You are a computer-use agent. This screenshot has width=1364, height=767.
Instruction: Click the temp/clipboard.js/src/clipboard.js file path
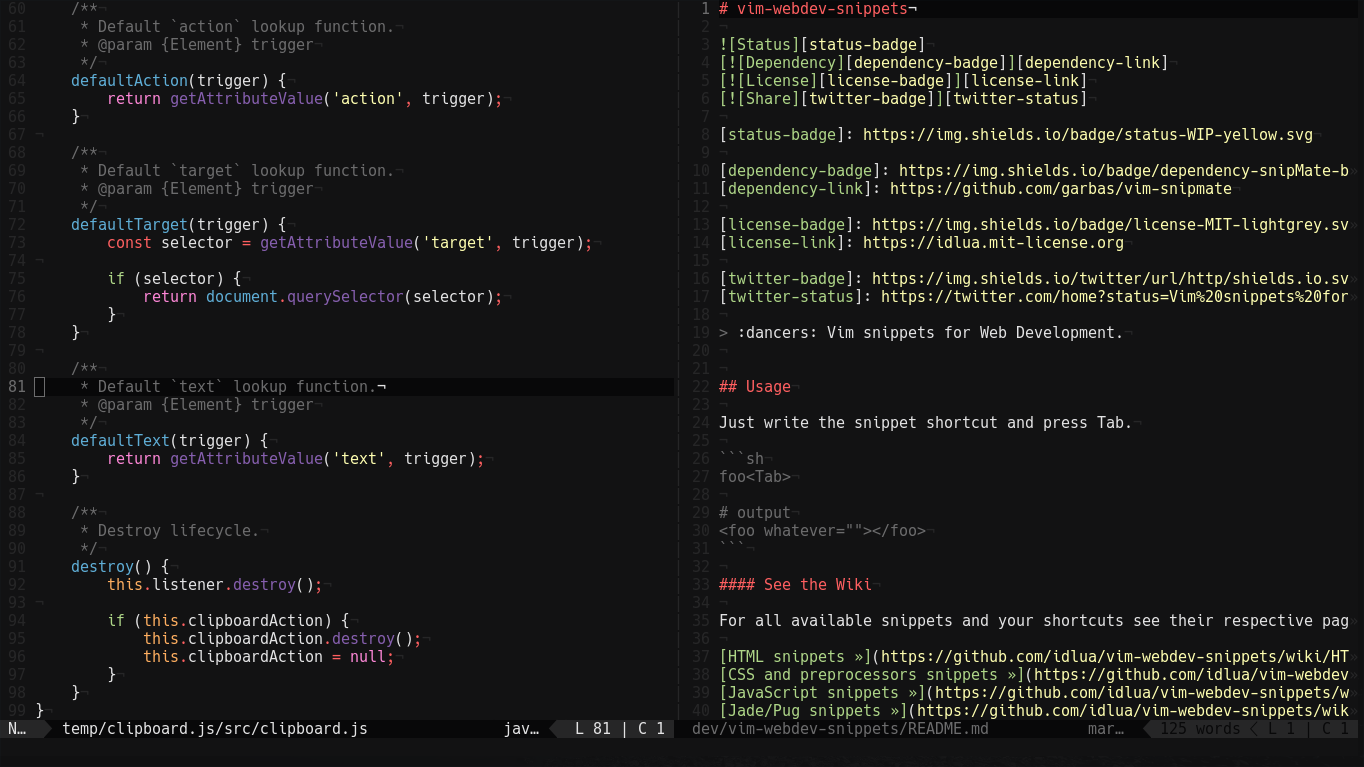click(215, 728)
